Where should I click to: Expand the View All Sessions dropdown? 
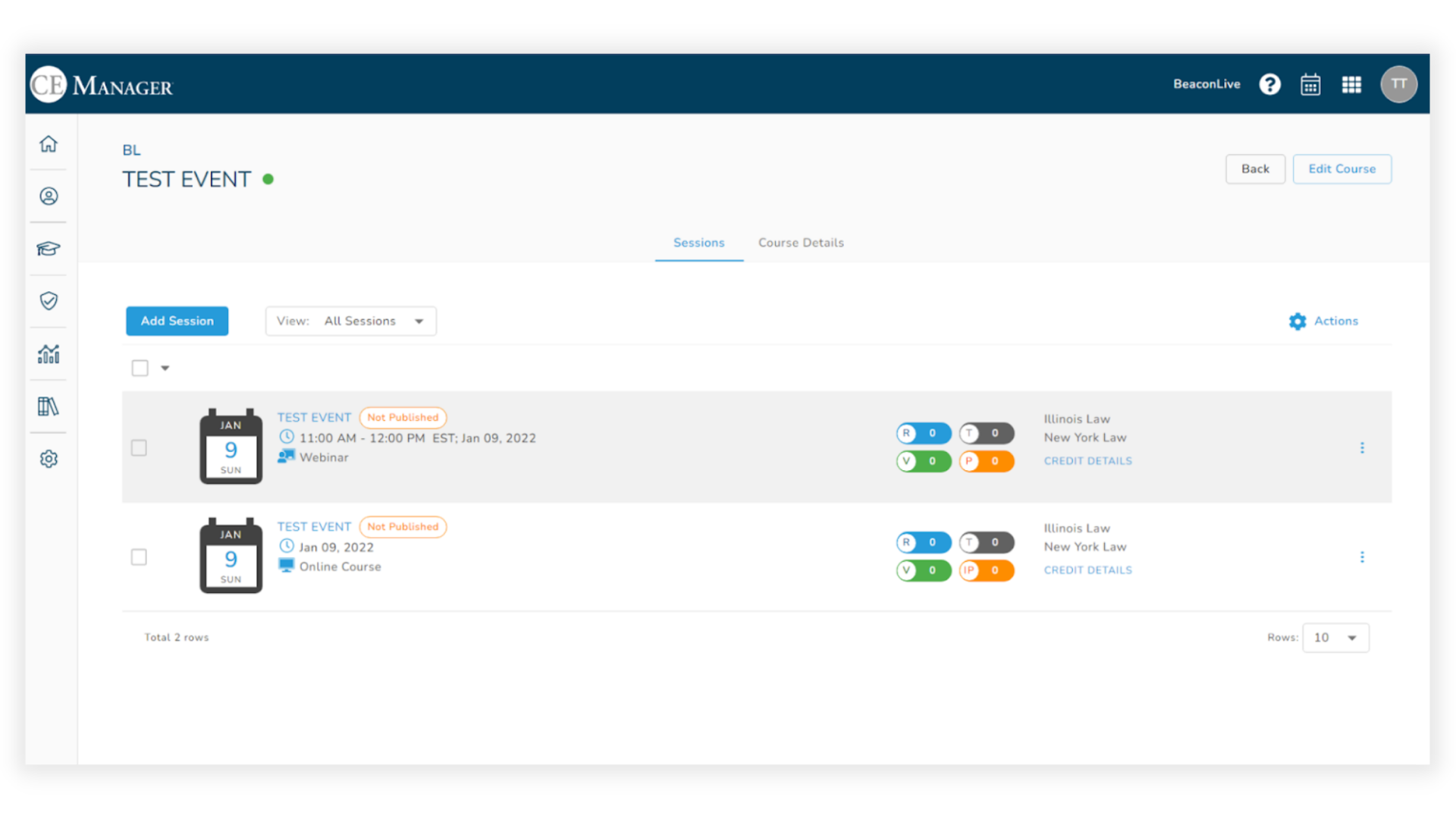click(x=420, y=321)
